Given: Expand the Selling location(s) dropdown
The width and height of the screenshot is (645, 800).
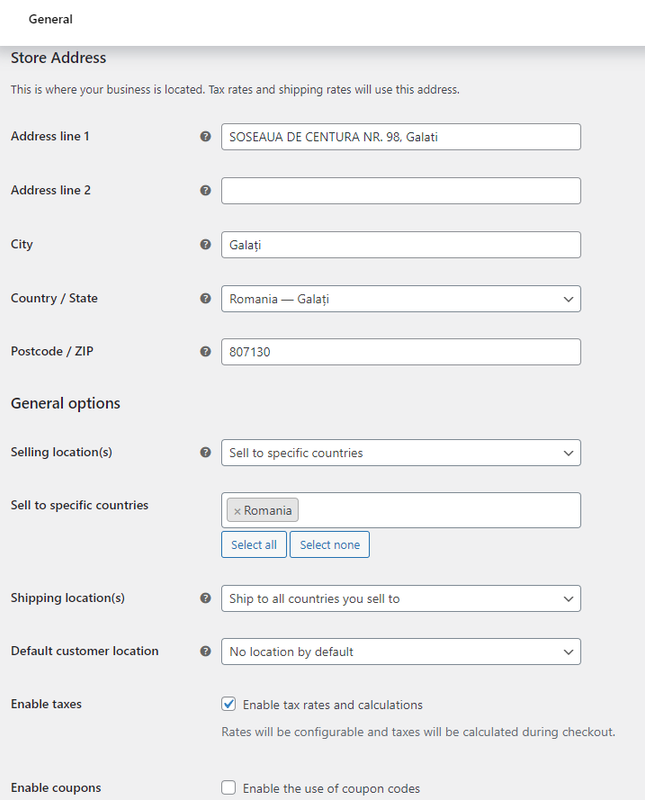Looking at the screenshot, I should tap(400, 452).
